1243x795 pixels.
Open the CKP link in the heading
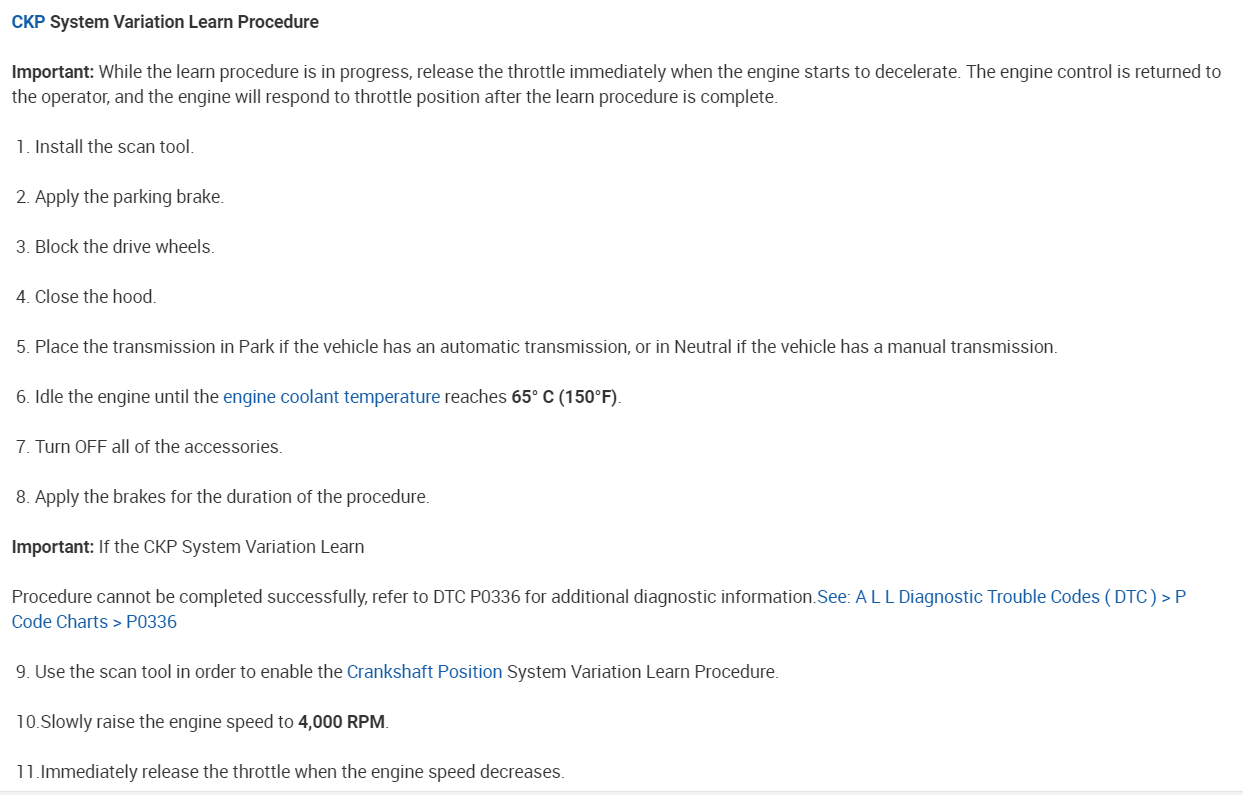coord(28,22)
